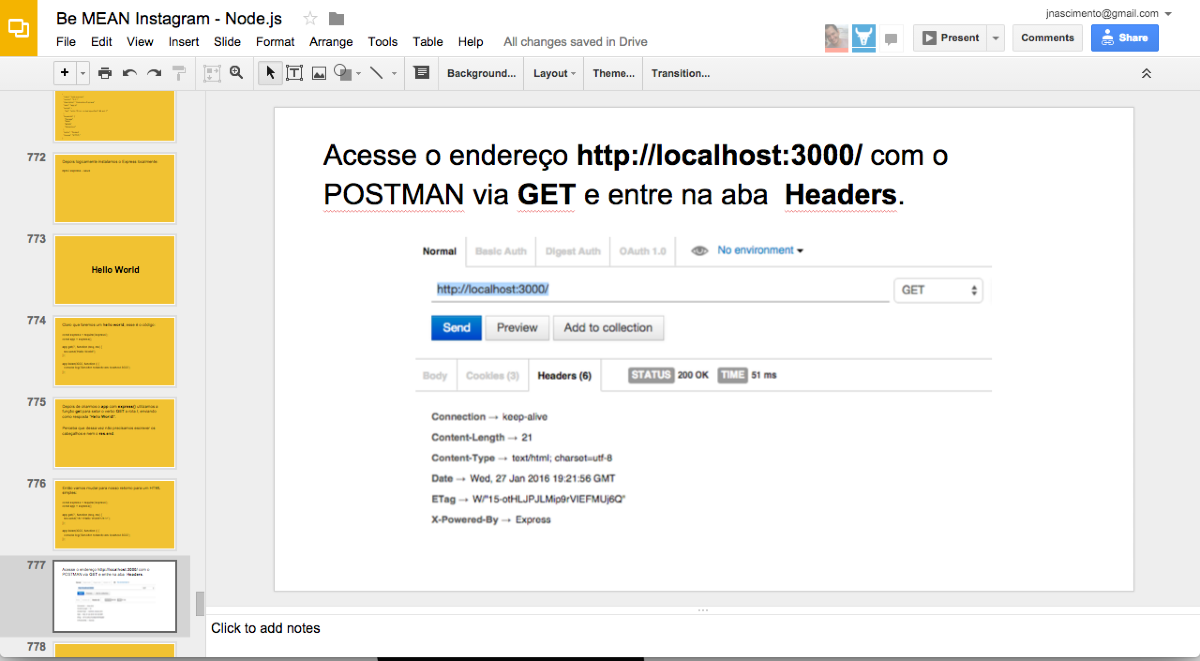Select Hello World slide 773 thumbnail
The image size is (1200, 661).
(115, 270)
